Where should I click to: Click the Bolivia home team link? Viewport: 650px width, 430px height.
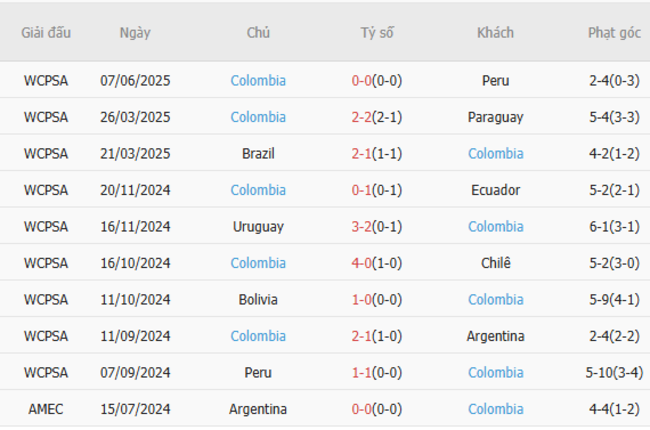[258, 300]
